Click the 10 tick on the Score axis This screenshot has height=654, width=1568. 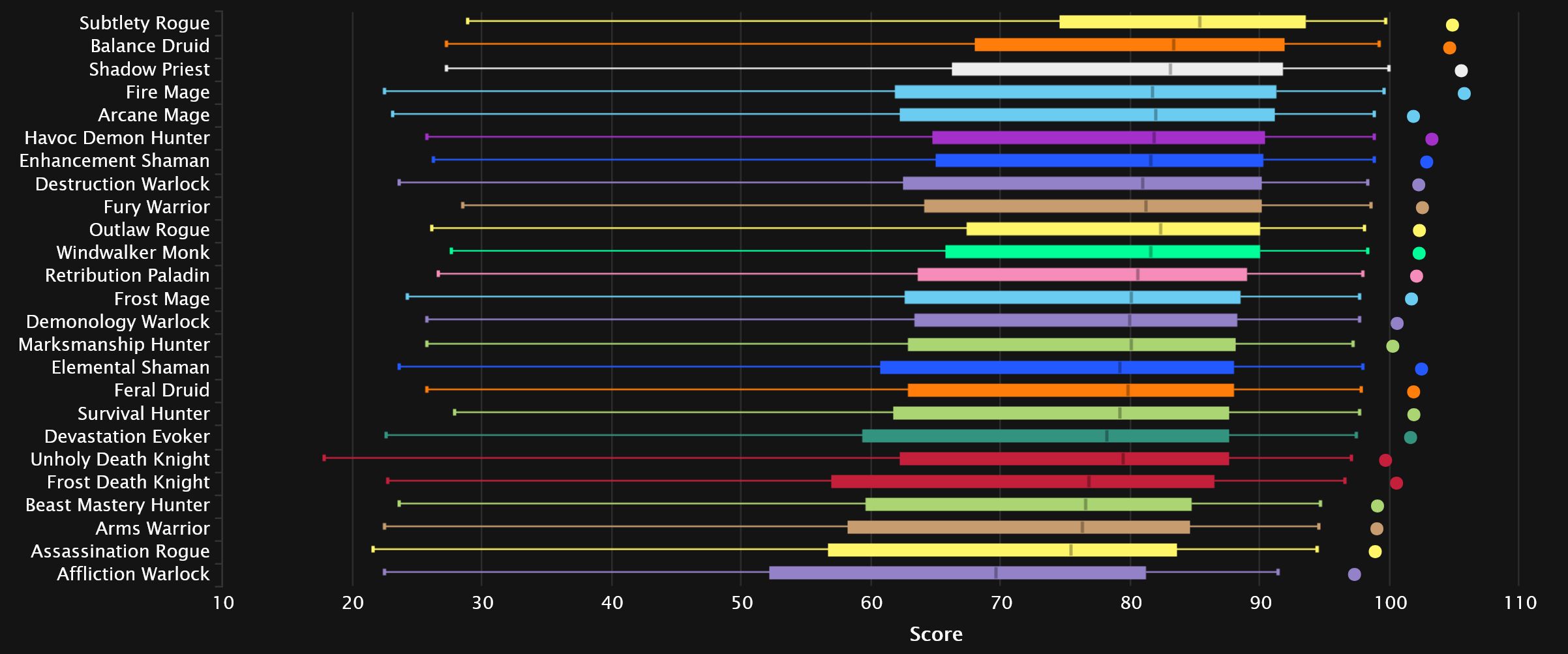pyautogui.click(x=223, y=602)
